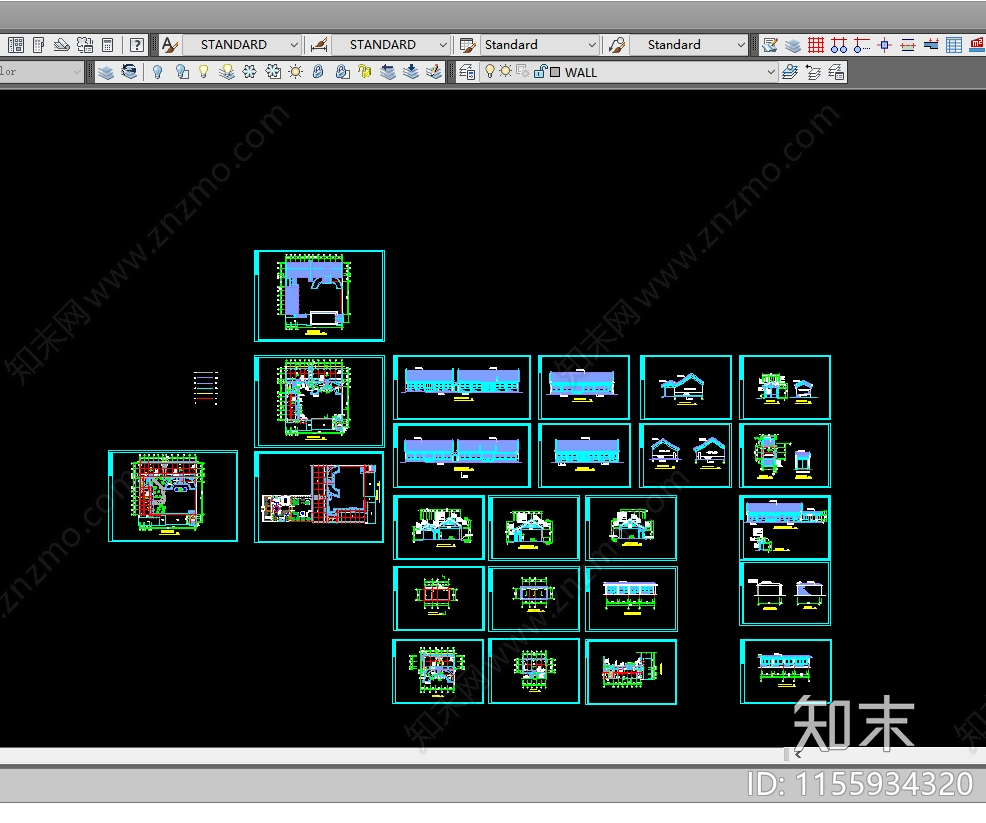This screenshot has width=986, height=823.
Task: Click the area m² calculation tool
Action: [977, 45]
